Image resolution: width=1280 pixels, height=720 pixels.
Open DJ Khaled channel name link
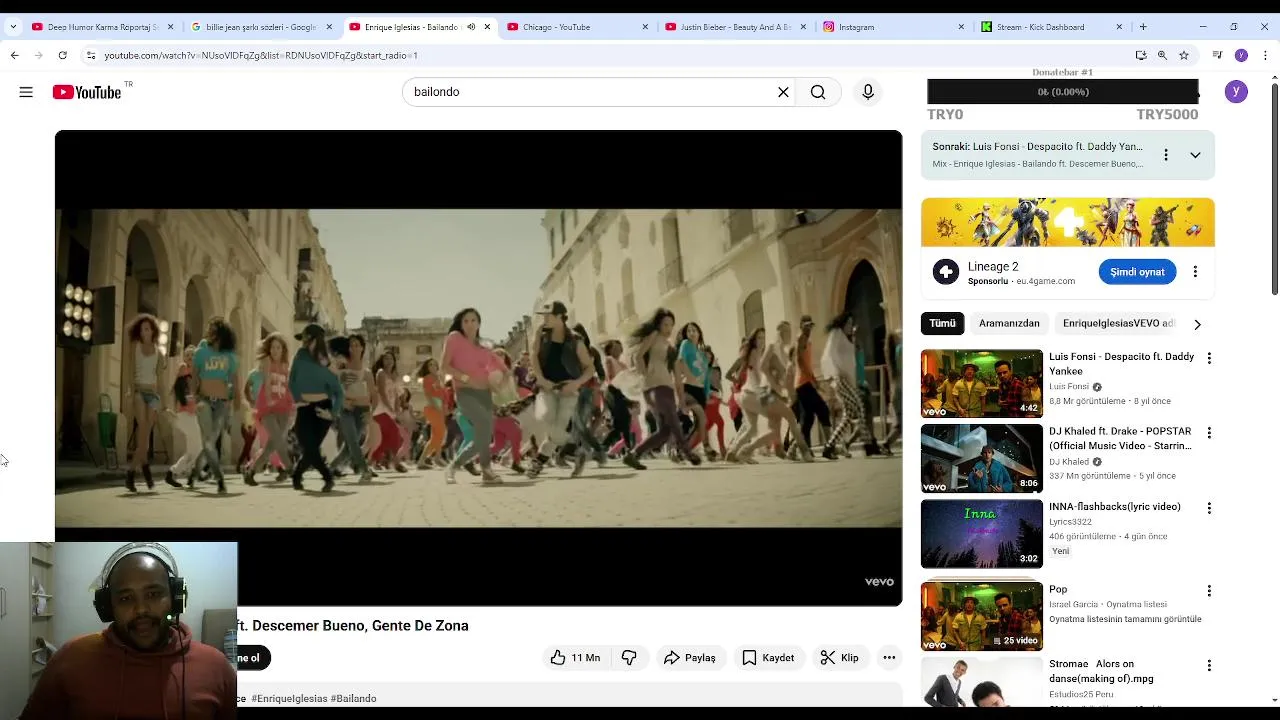pyautogui.click(x=1069, y=461)
